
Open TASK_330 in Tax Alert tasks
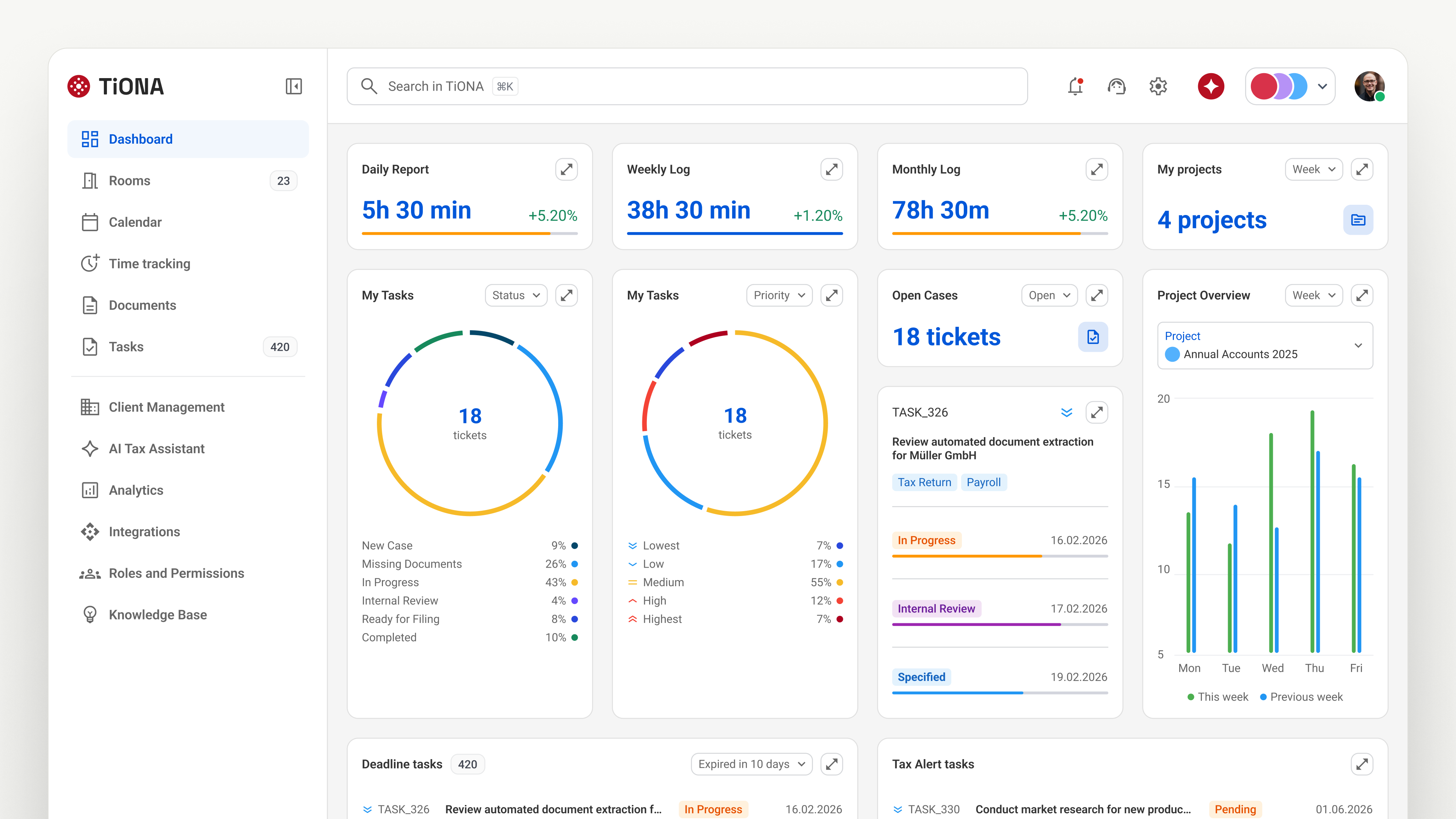click(x=1132, y=810)
